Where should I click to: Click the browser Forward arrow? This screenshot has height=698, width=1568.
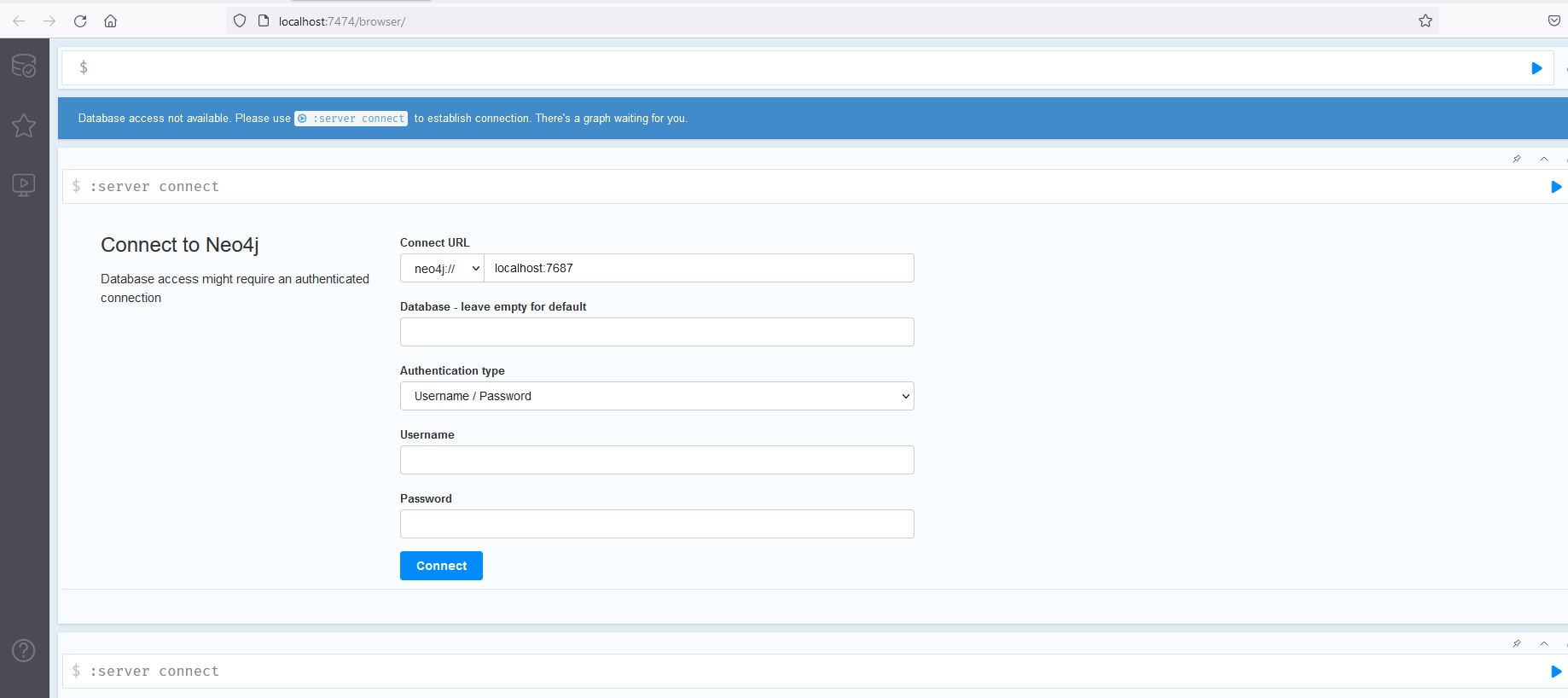[49, 21]
